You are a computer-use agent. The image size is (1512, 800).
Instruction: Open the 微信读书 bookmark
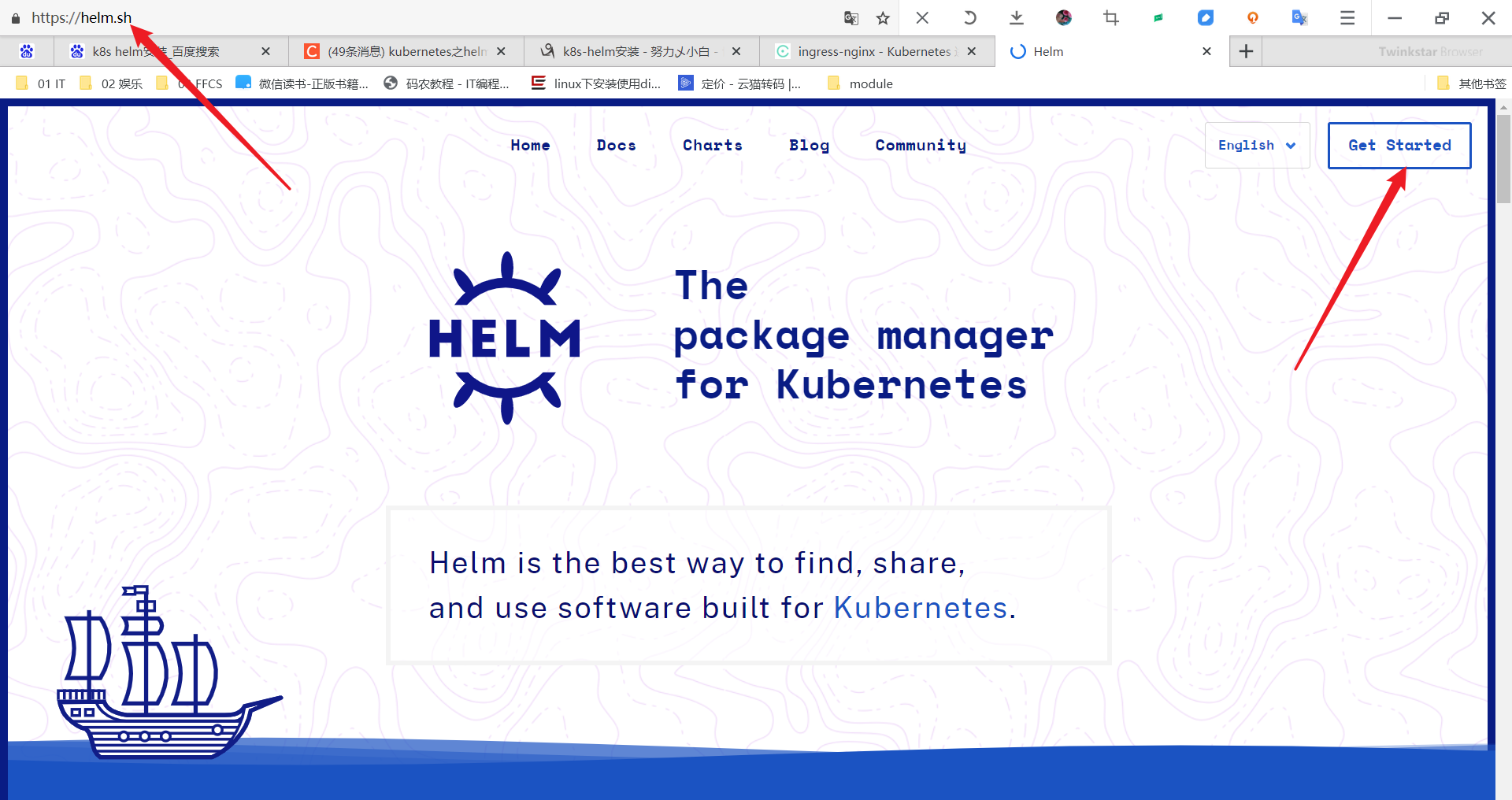pos(302,83)
